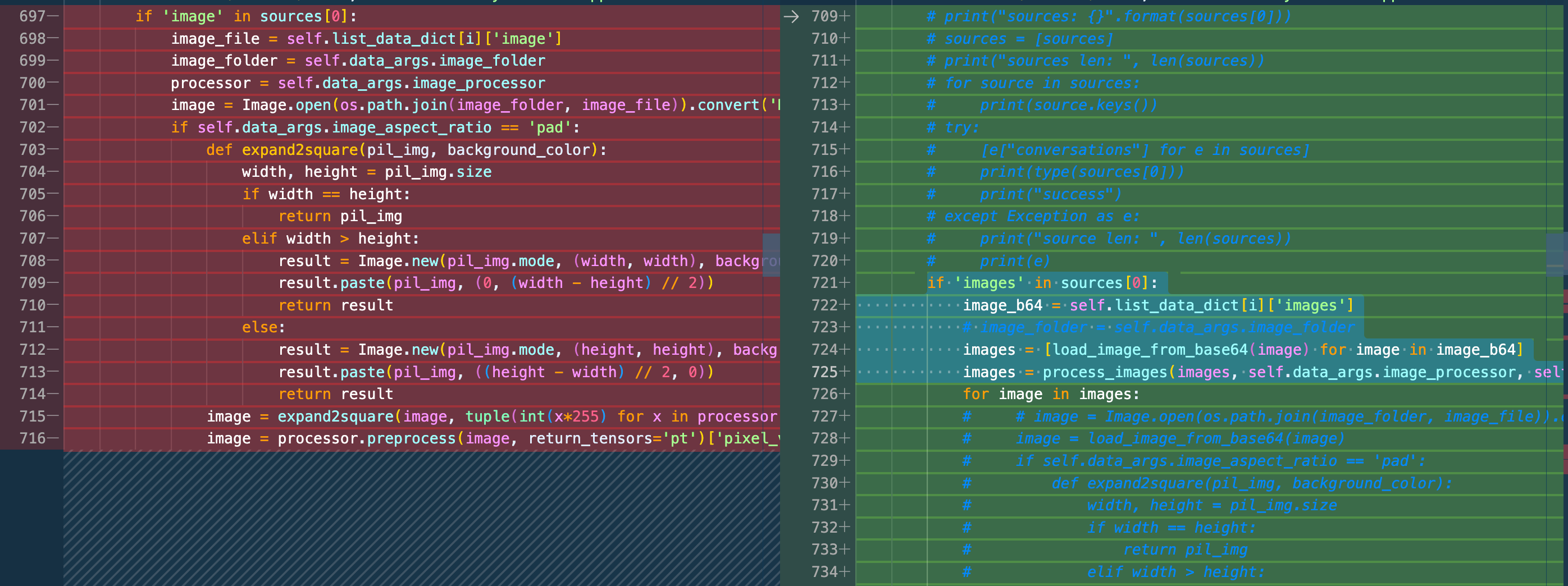Image resolution: width=1568 pixels, height=586 pixels.
Task: Click the "for image in images:" line
Action: (x=1051, y=395)
